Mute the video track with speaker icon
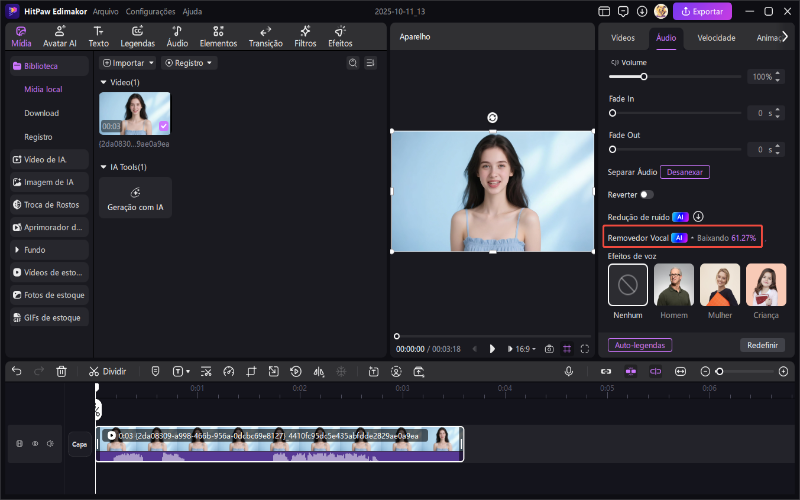 click(50, 443)
